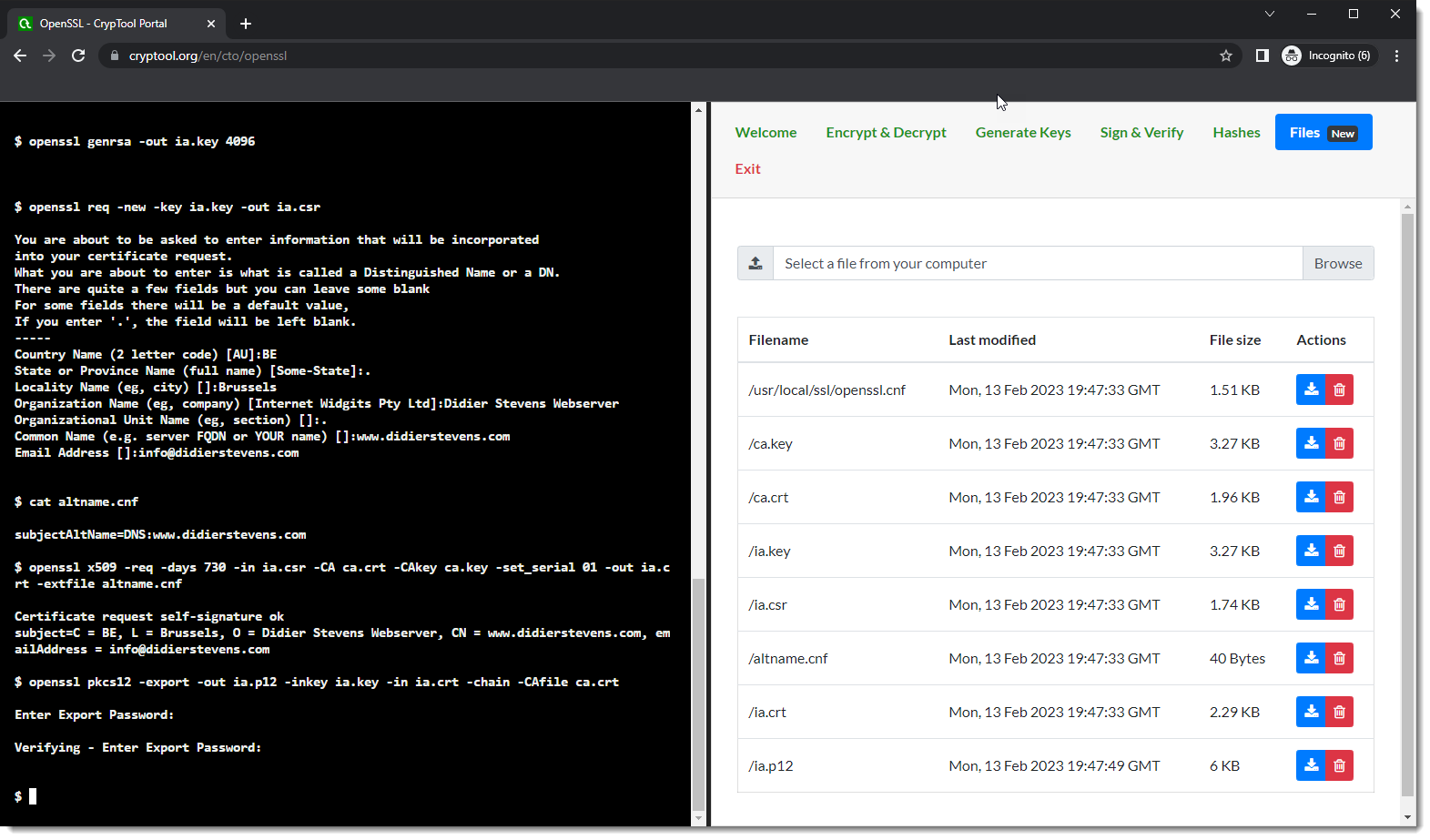The height and width of the screenshot is (840, 1430).
Task: Click the upload icon beside file selector
Action: point(756,263)
